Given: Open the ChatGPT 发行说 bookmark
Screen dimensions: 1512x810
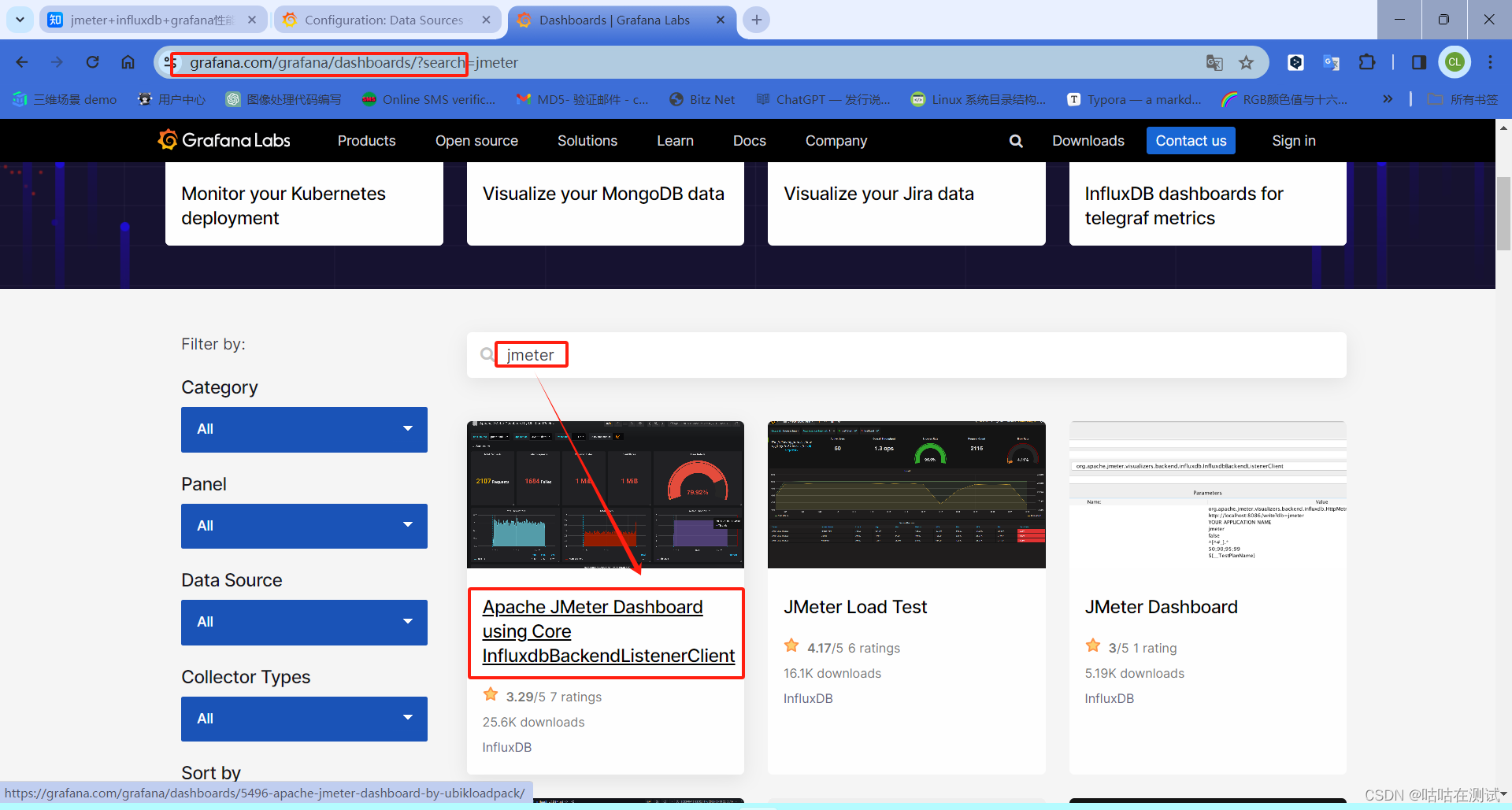Looking at the screenshot, I should (823, 99).
